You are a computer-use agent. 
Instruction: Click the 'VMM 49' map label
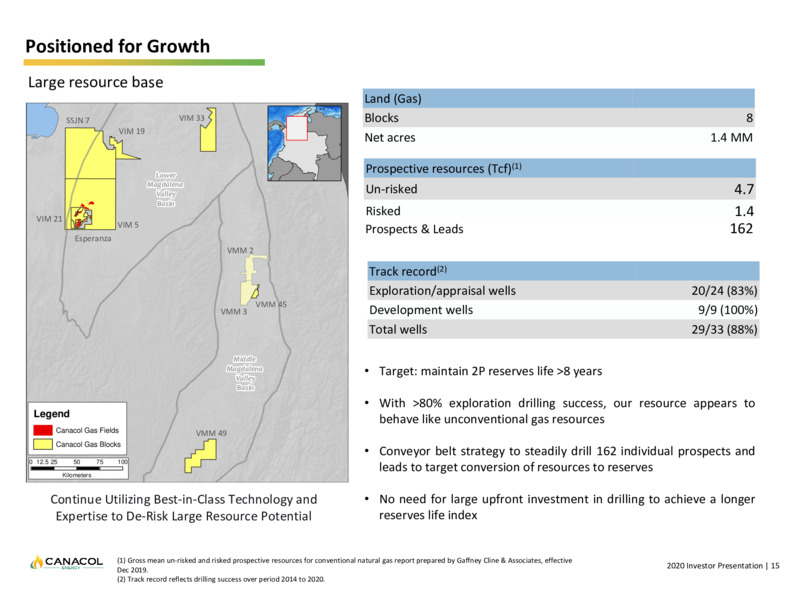[x=211, y=433]
